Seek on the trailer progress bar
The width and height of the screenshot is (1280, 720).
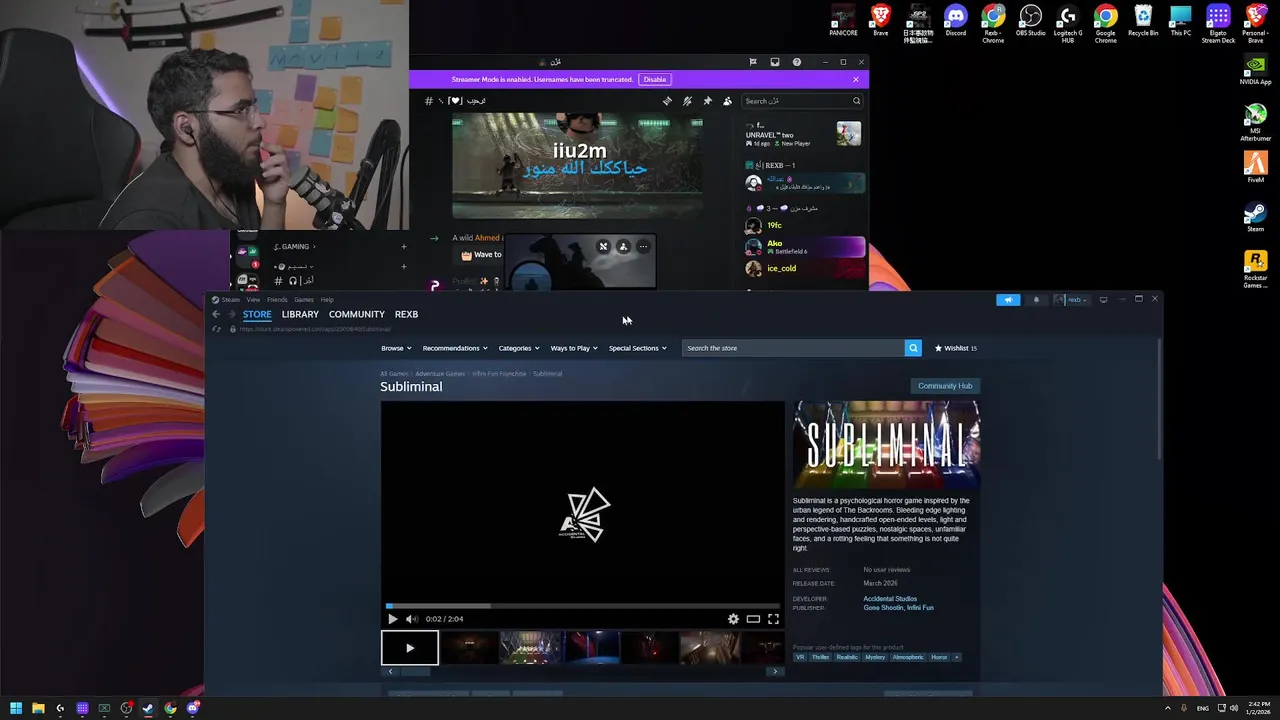[x=582, y=606]
